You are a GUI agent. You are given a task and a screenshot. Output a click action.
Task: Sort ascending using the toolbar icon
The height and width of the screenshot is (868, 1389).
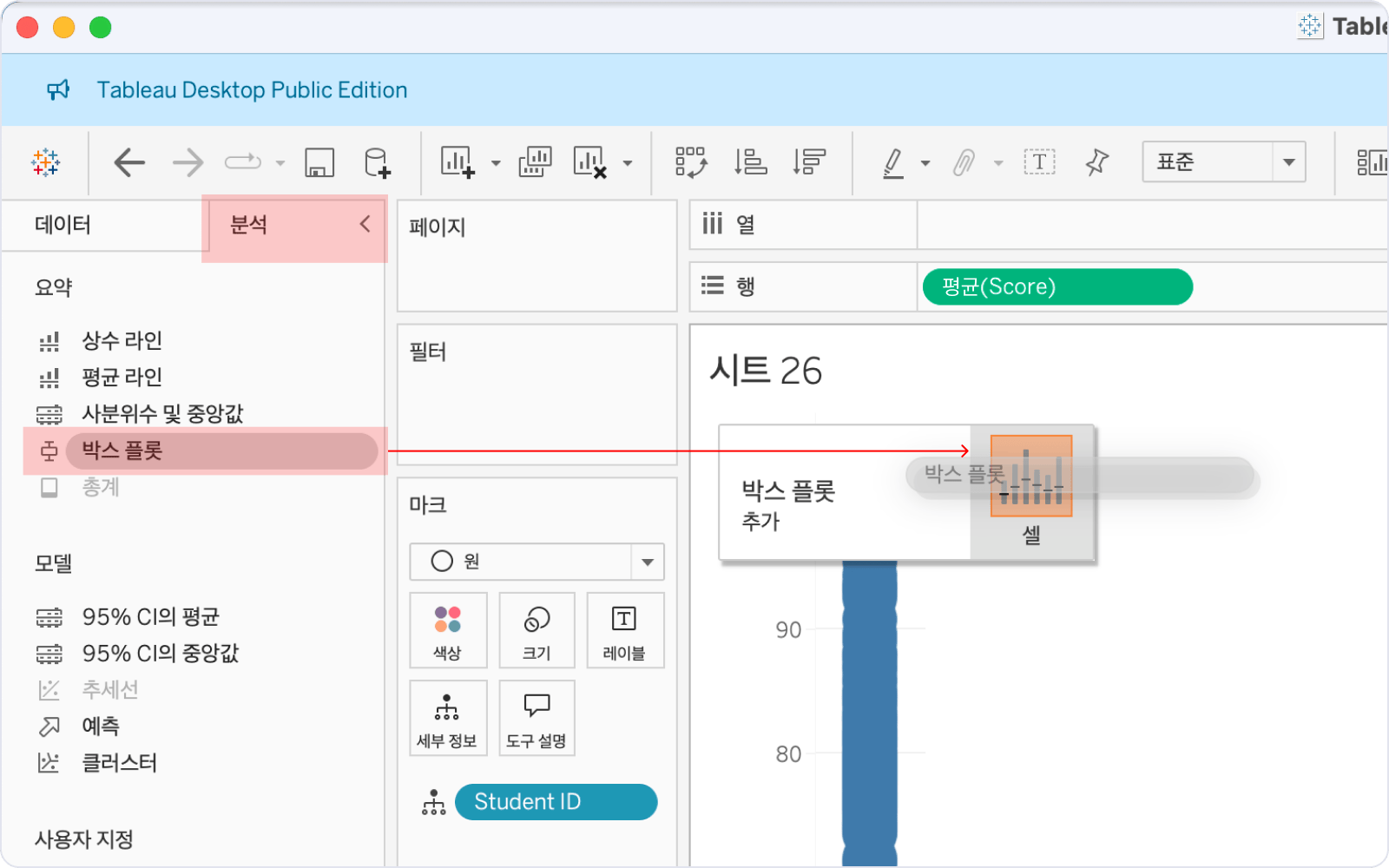click(x=750, y=162)
